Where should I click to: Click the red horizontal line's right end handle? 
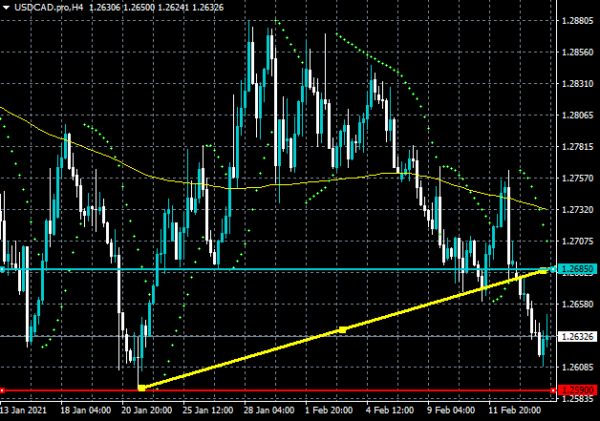click(553, 390)
